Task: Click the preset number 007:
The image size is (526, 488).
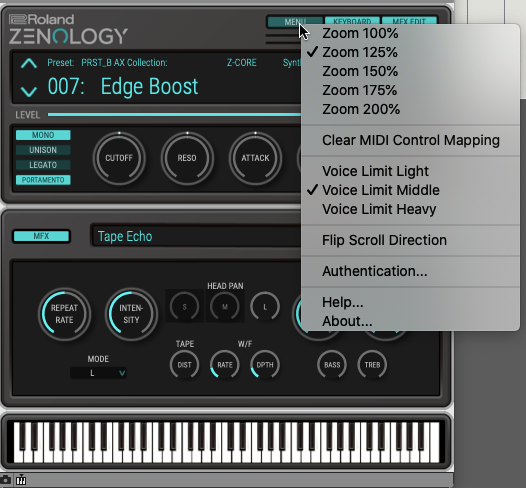Action: click(x=66, y=87)
